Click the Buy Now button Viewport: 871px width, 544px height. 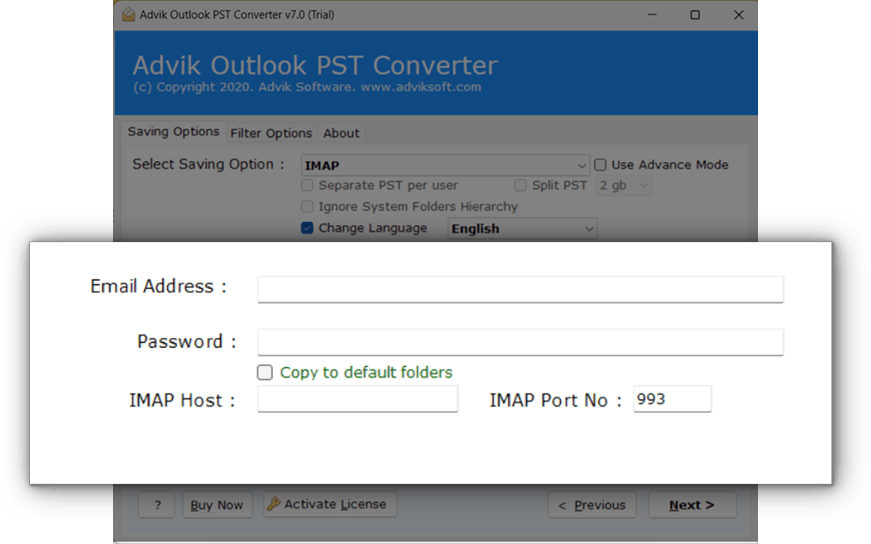click(217, 505)
